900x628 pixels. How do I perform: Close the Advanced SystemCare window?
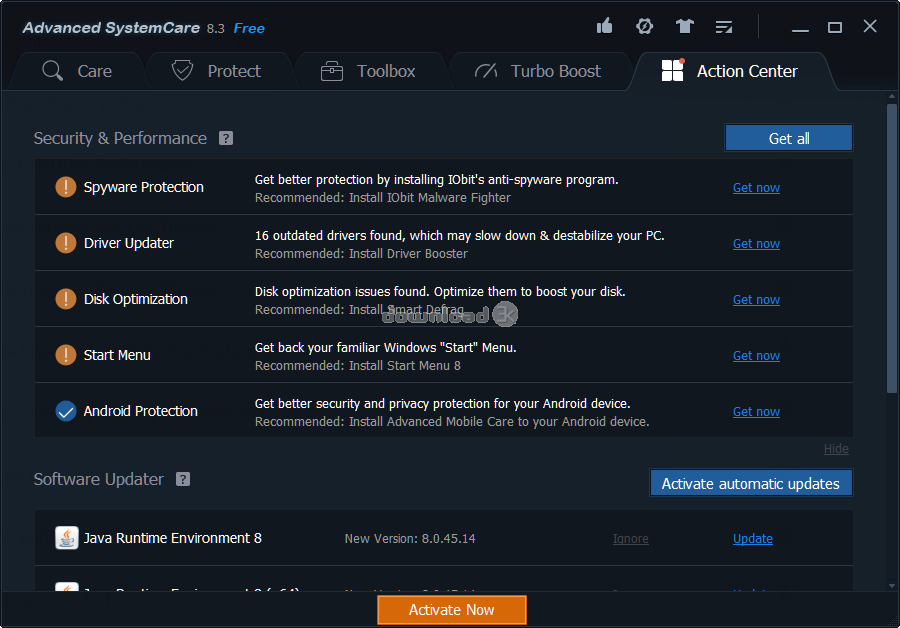870,26
